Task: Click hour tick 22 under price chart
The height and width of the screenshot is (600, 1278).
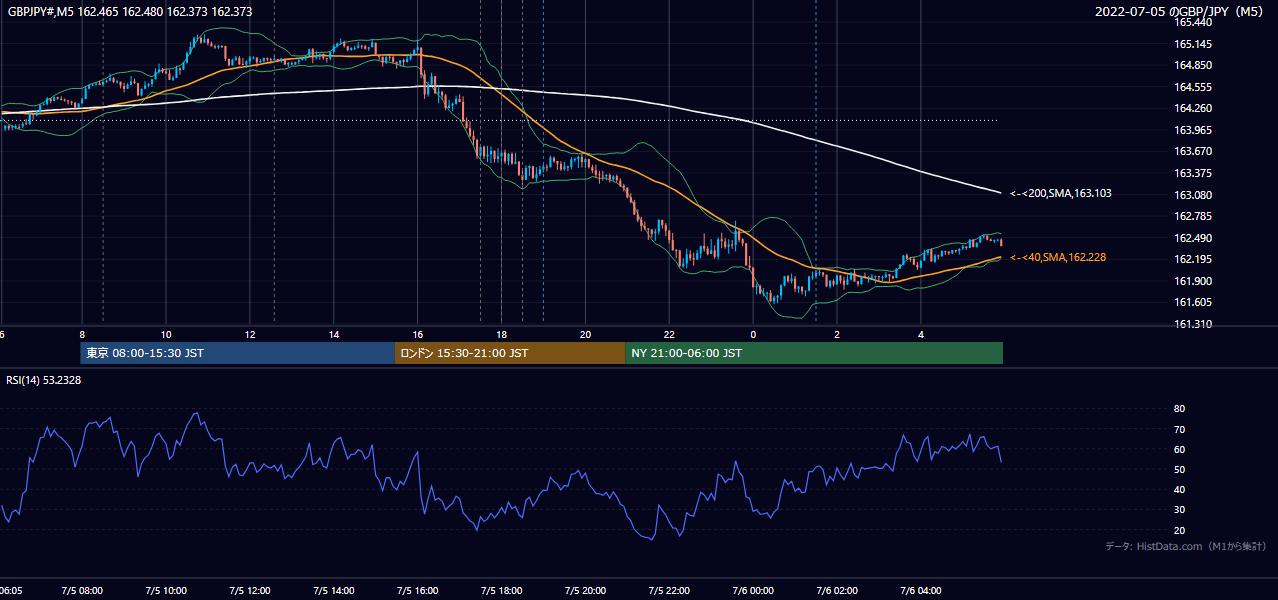Action: point(670,335)
